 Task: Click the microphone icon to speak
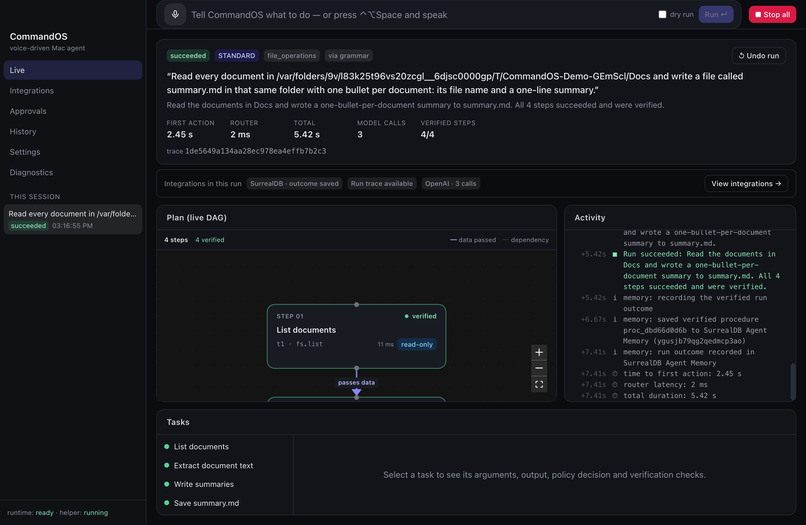[x=175, y=14]
